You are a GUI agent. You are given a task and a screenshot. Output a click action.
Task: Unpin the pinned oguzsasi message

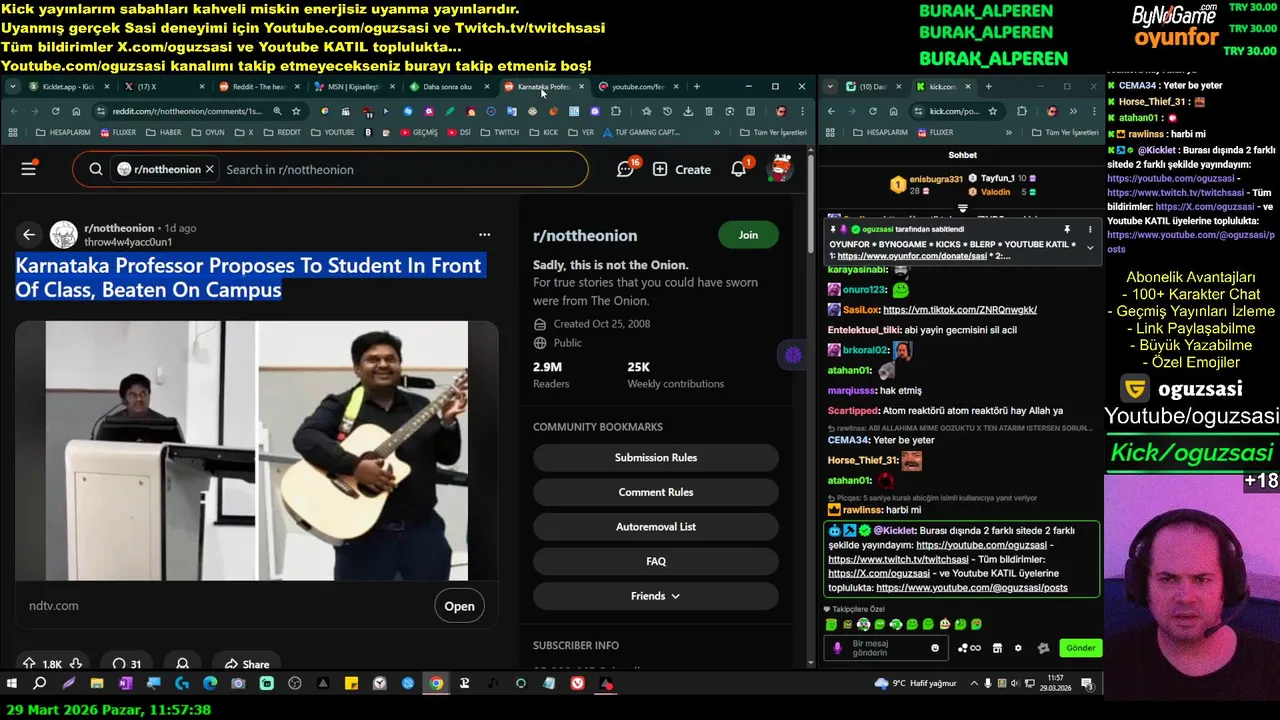coord(1067,230)
